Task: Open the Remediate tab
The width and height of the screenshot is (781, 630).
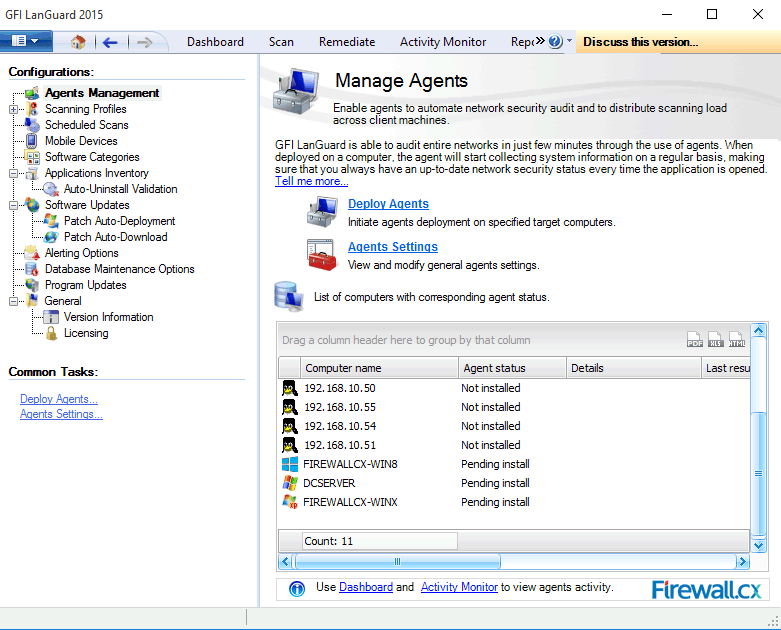Action: click(x=347, y=42)
